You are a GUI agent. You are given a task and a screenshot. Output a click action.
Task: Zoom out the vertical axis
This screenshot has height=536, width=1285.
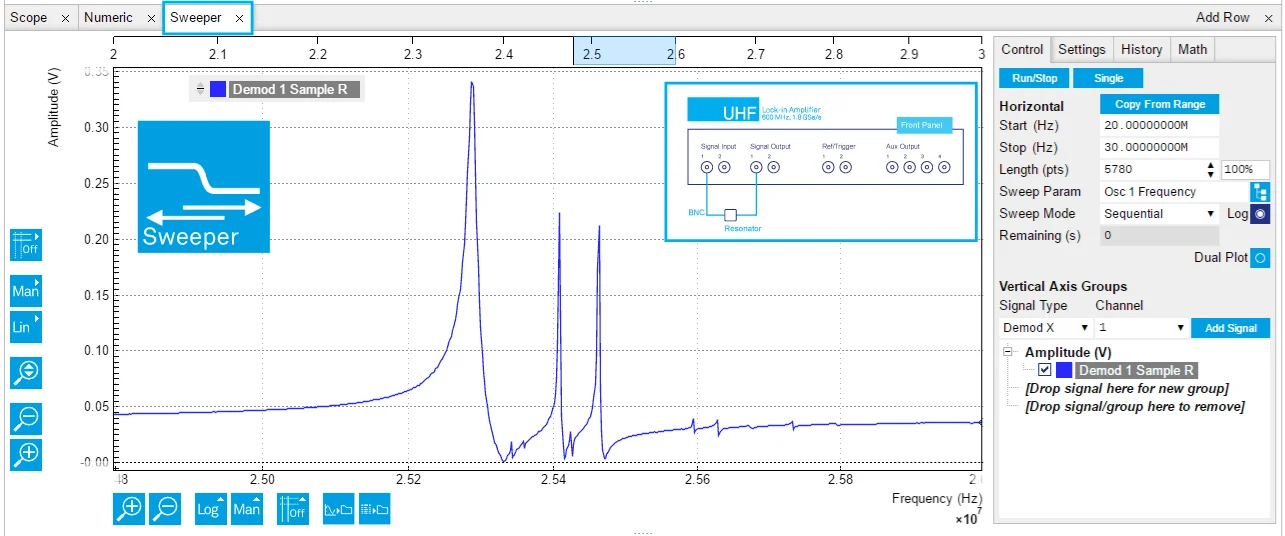(x=25, y=419)
